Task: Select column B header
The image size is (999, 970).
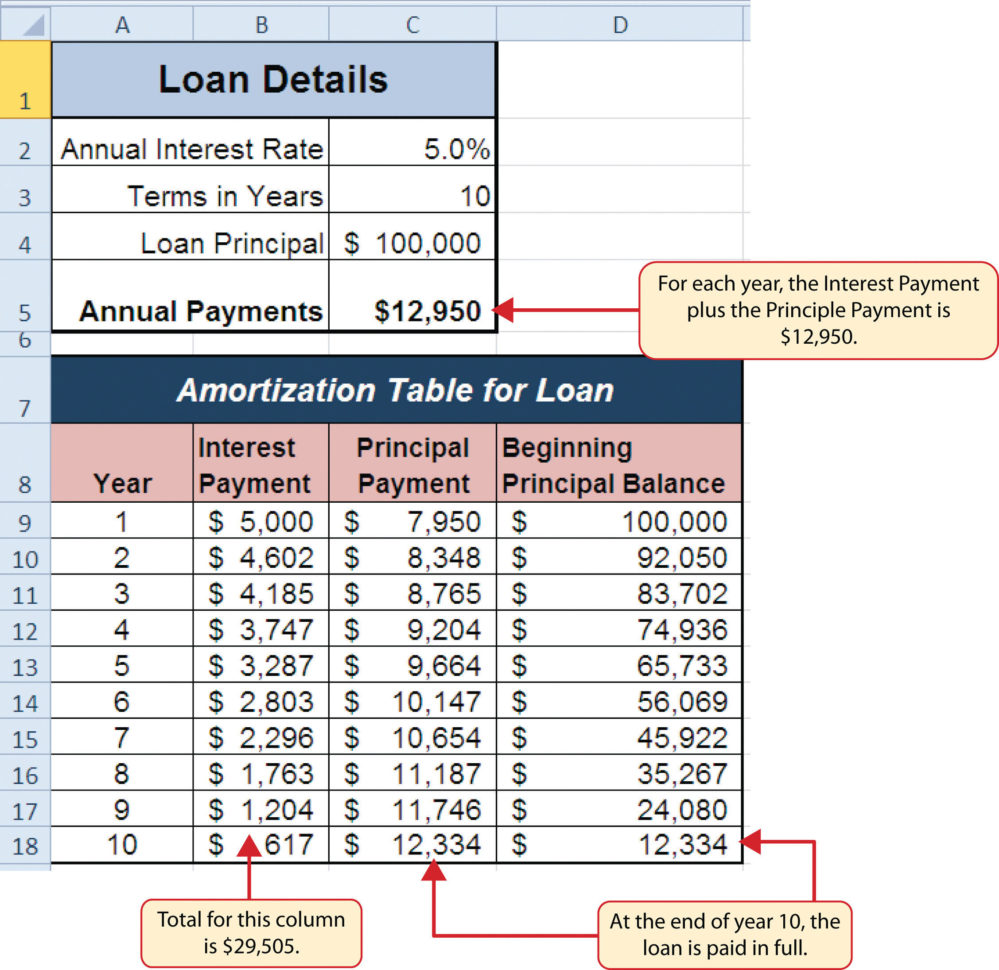Action: pyautogui.click(x=260, y=22)
